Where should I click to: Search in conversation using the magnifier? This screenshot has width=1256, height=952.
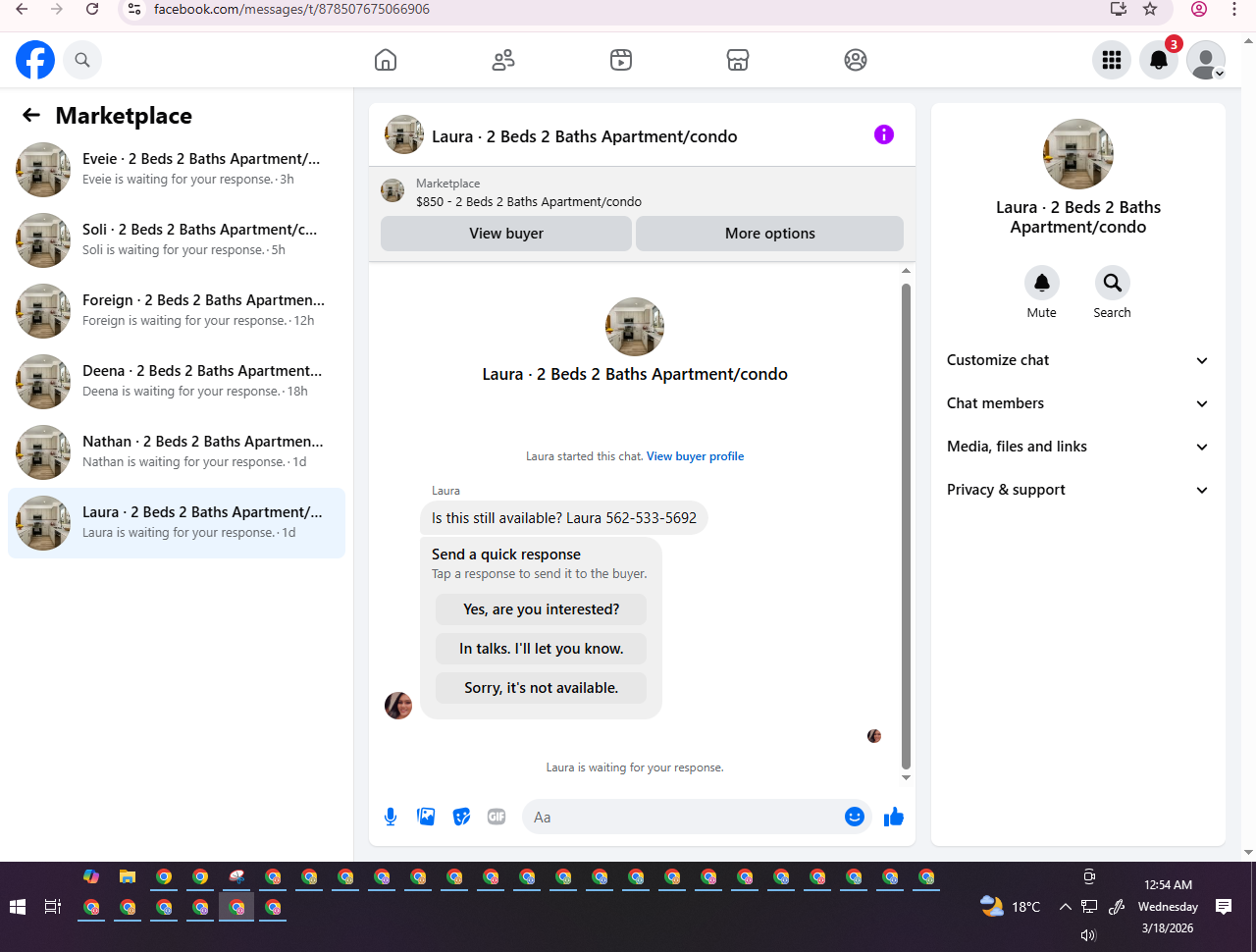click(x=1113, y=283)
